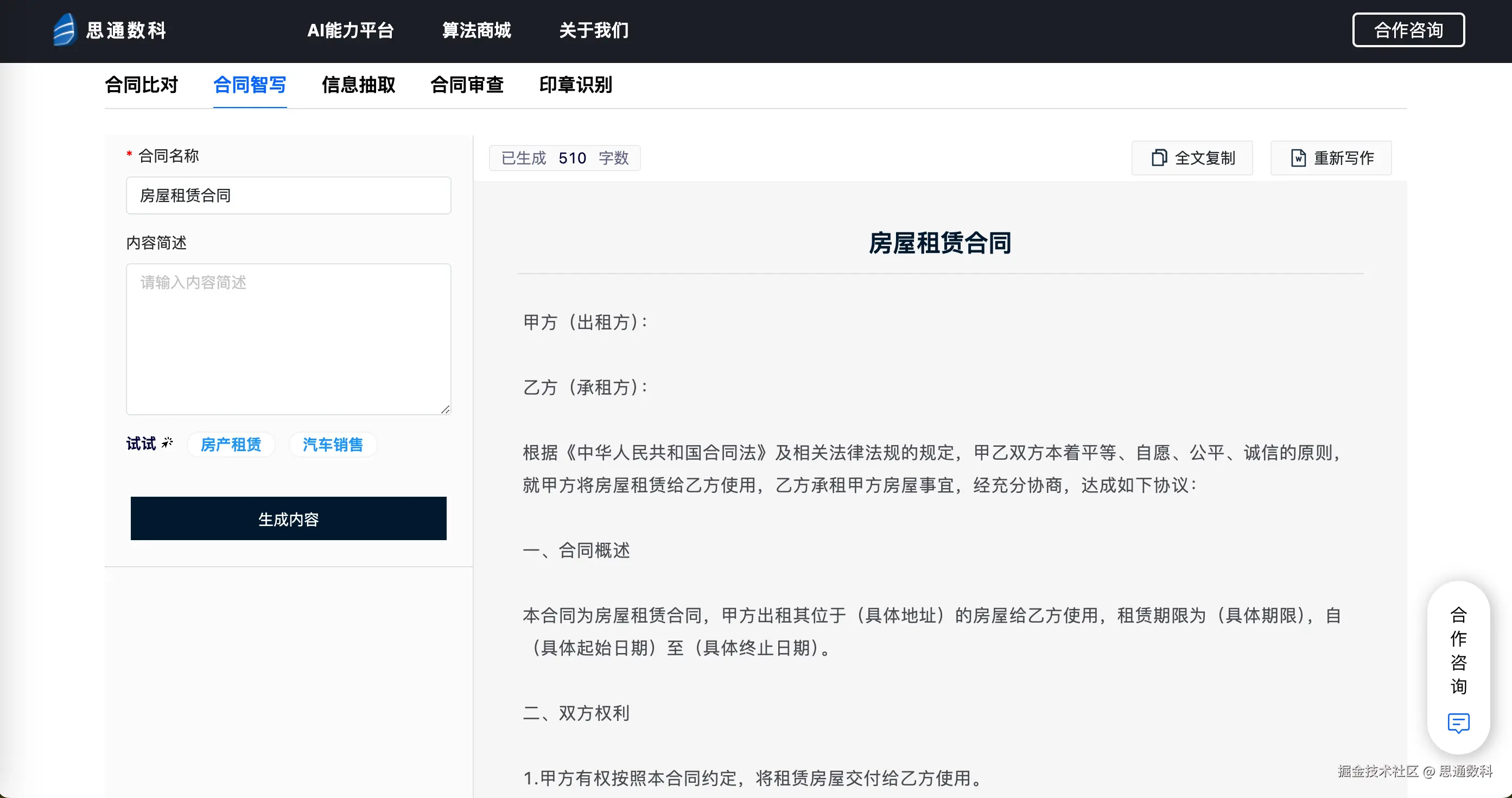Screen dimensions: 1512x798
Task: Click the chat bubble icon under 合作咨询
Action: click(1458, 723)
